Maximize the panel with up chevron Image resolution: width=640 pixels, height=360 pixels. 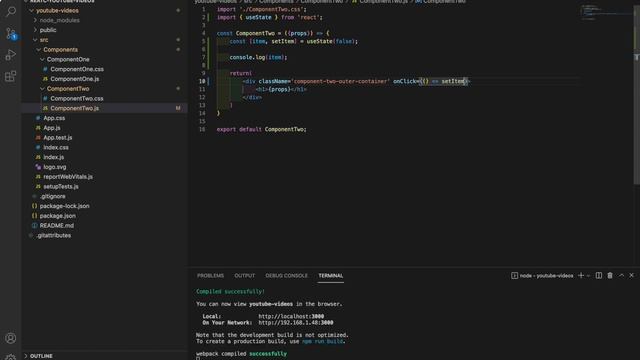pyautogui.click(x=621, y=276)
